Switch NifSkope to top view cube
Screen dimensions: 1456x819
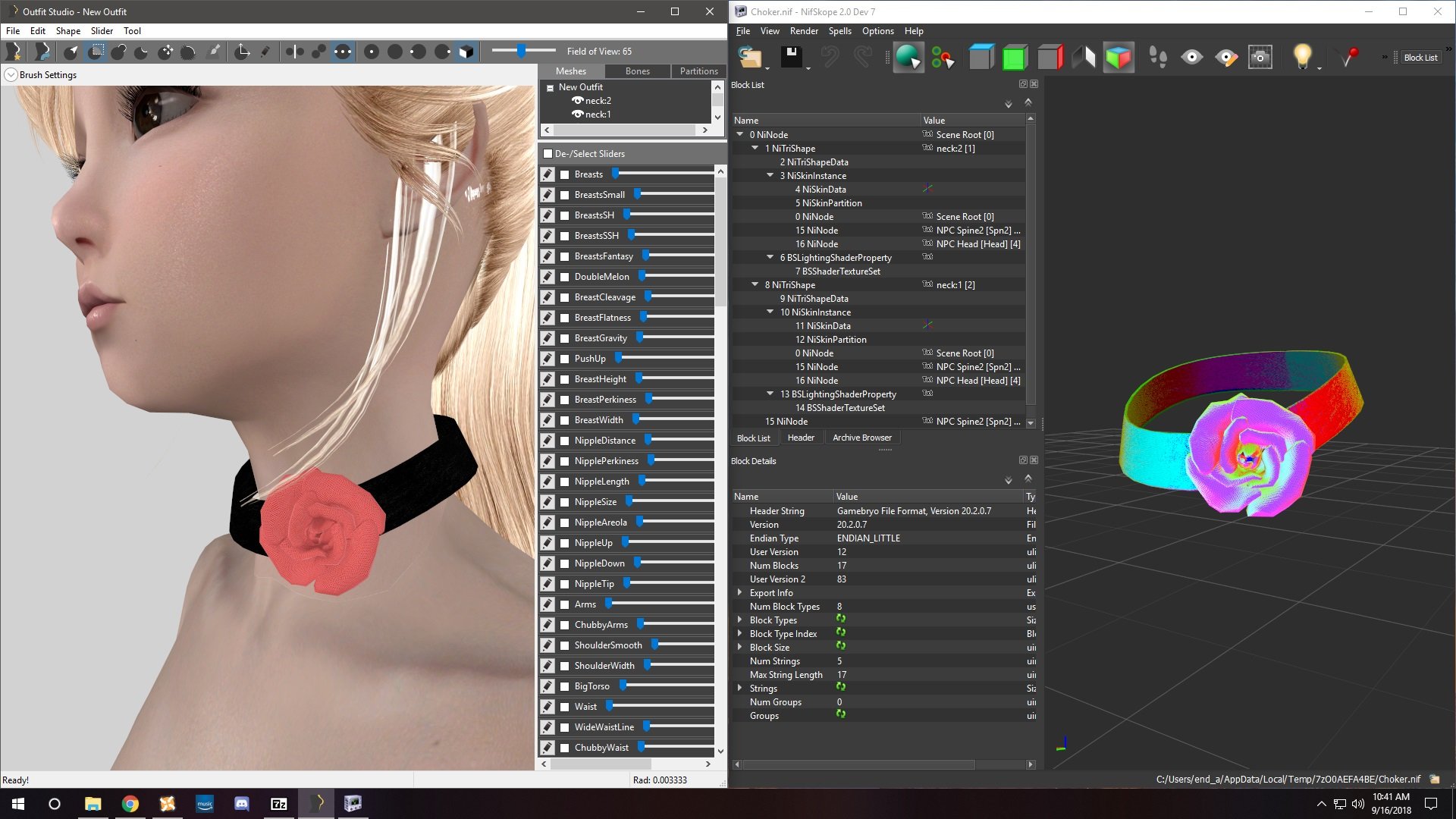[981, 58]
